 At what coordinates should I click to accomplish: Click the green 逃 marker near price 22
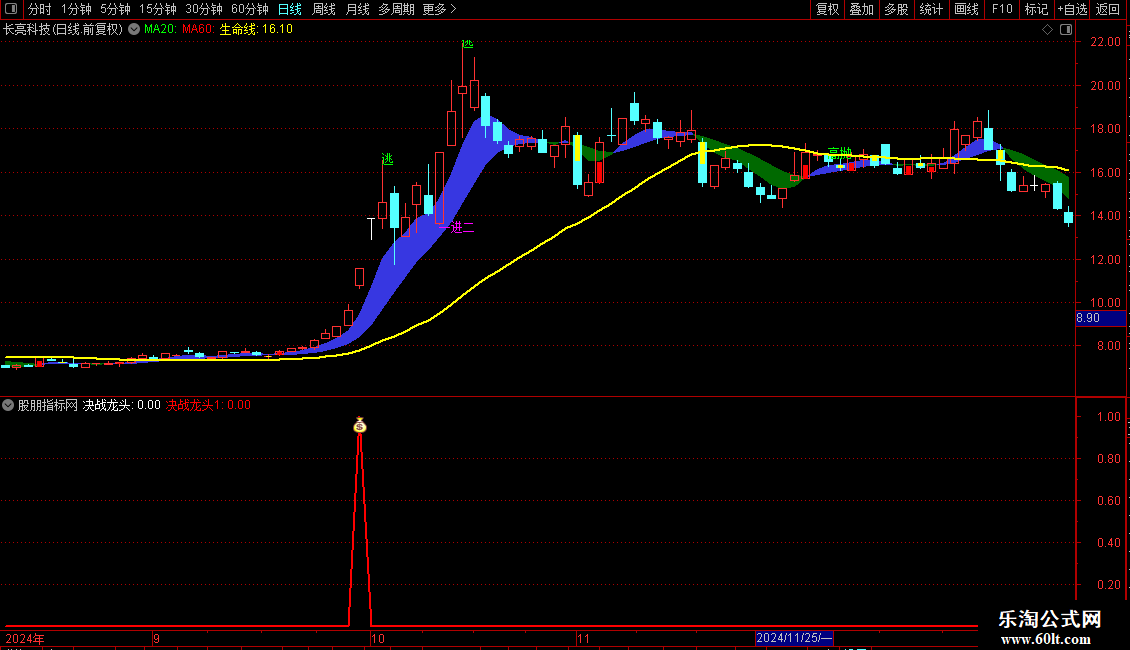(x=467, y=44)
